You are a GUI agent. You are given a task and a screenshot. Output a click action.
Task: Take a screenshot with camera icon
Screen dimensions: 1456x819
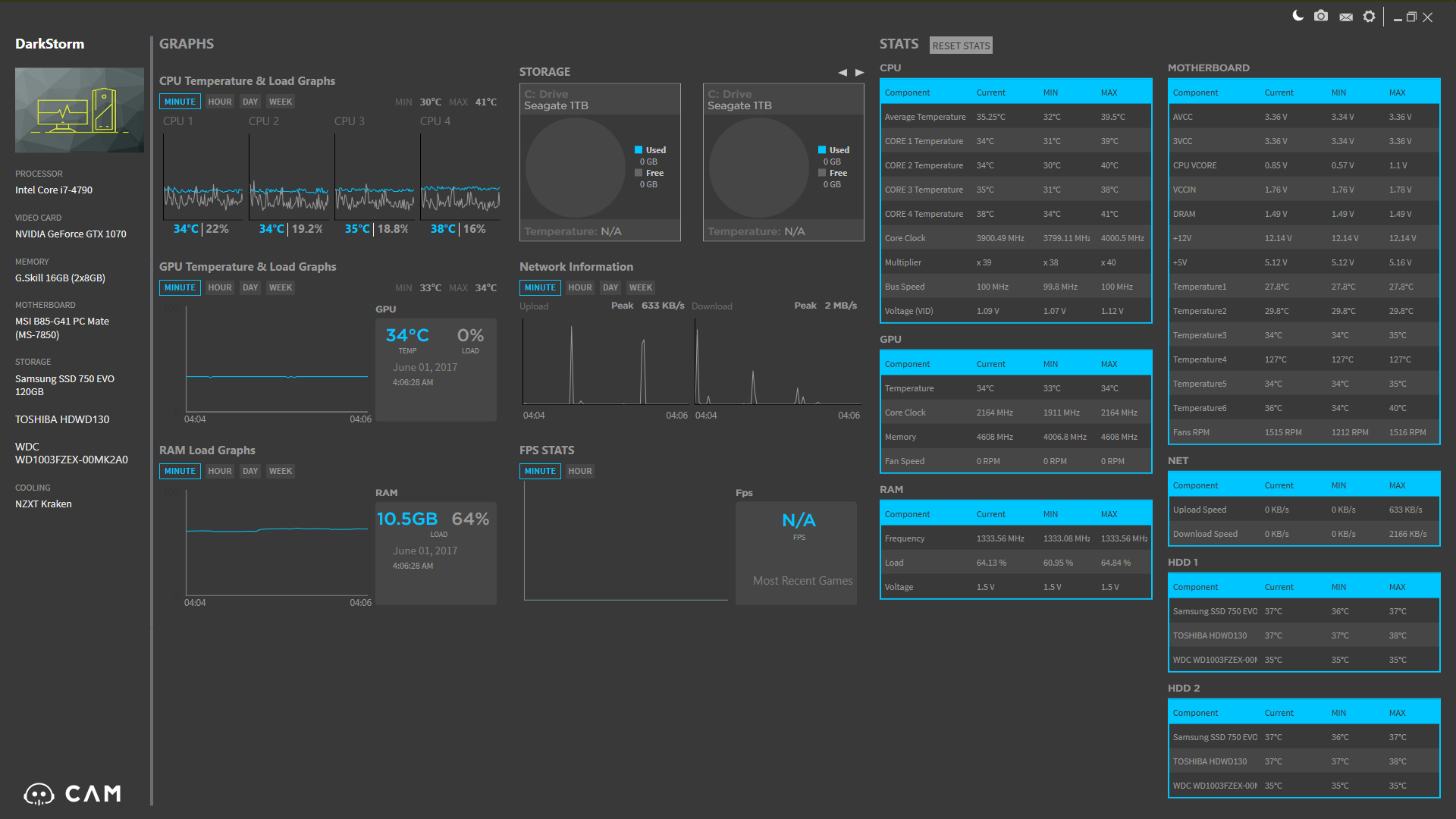pos(1321,16)
